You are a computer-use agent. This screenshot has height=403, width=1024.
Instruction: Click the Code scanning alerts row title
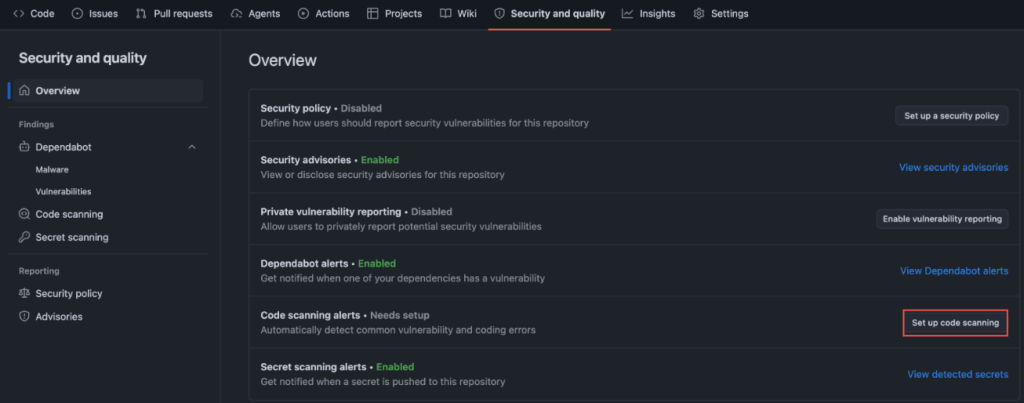click(x=310, y=315)
